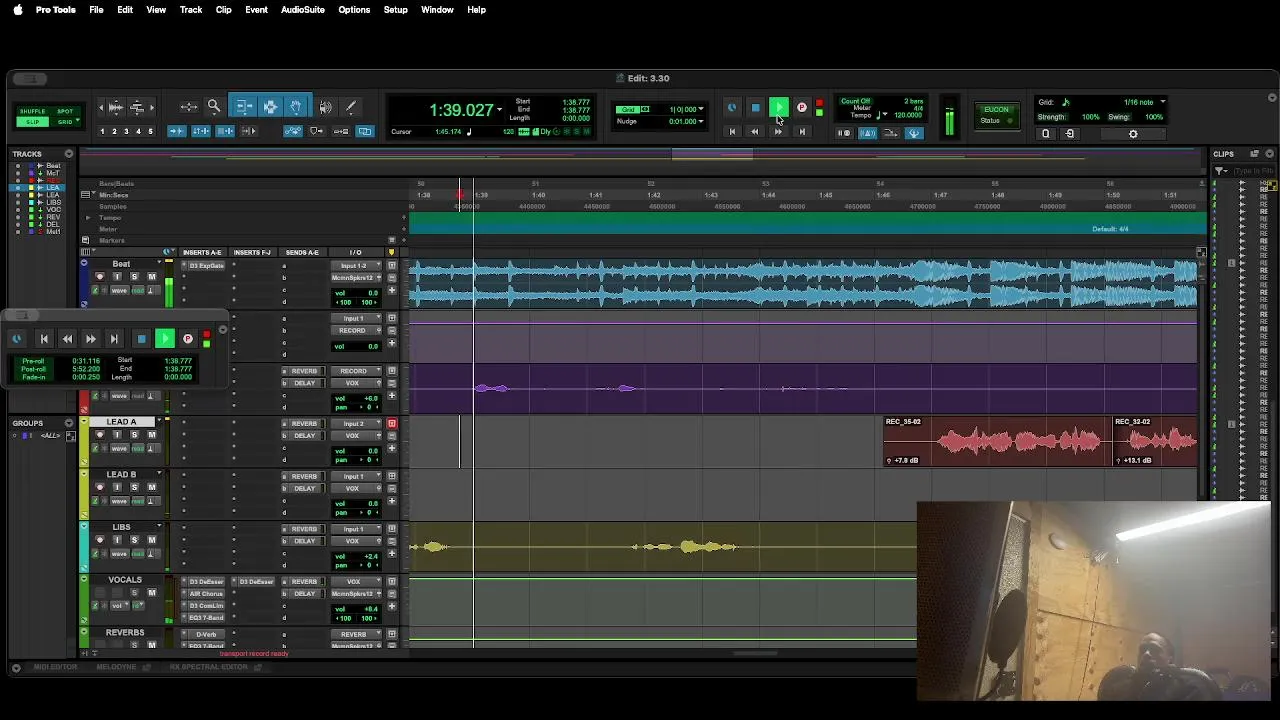Screen dimensions: 1280x720
Task: Click the DELAY send on LEAD B
Action: tap(303, 488)
